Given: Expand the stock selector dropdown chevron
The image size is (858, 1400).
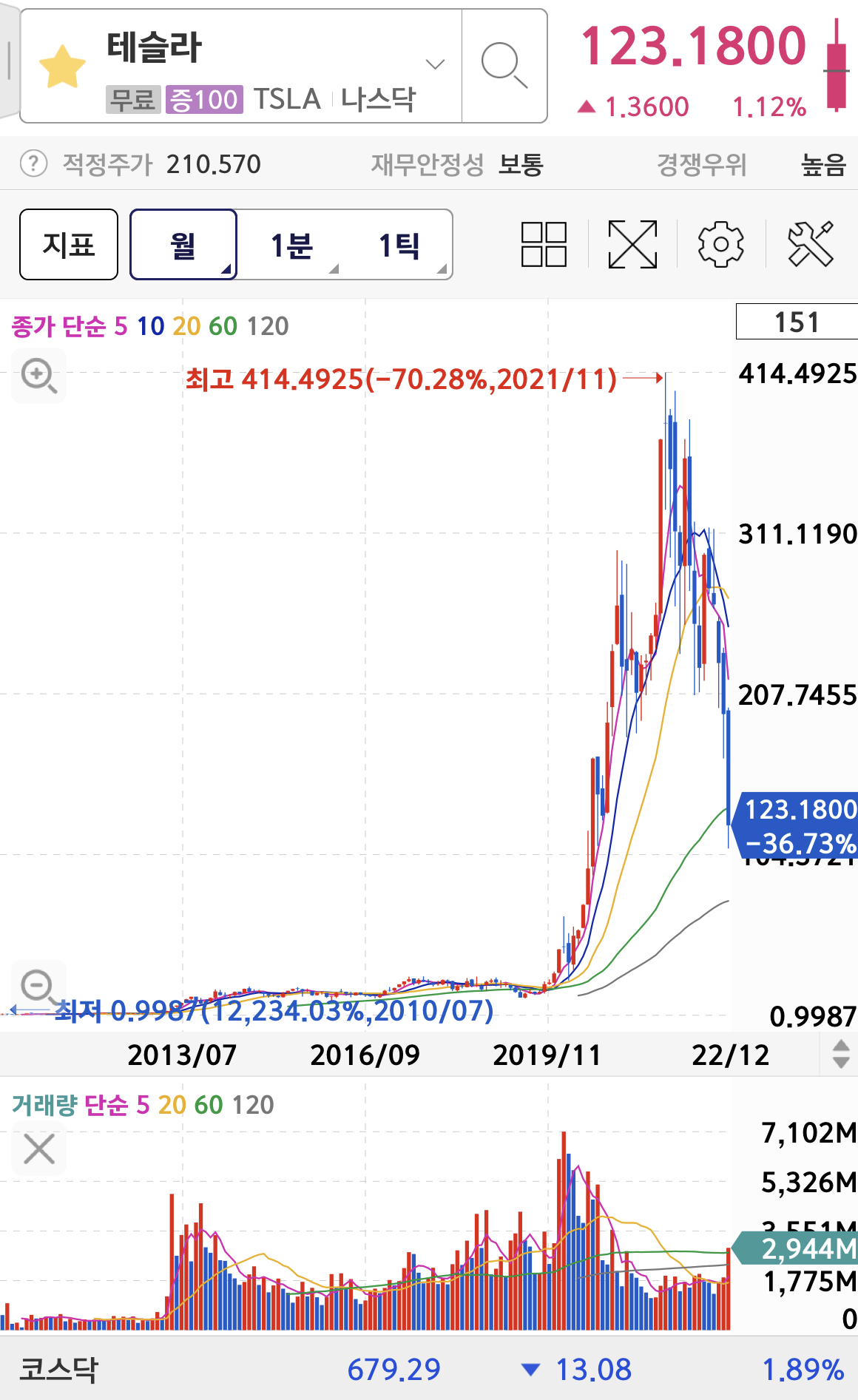Looking at the screenshot, I should tap(436, 64).
